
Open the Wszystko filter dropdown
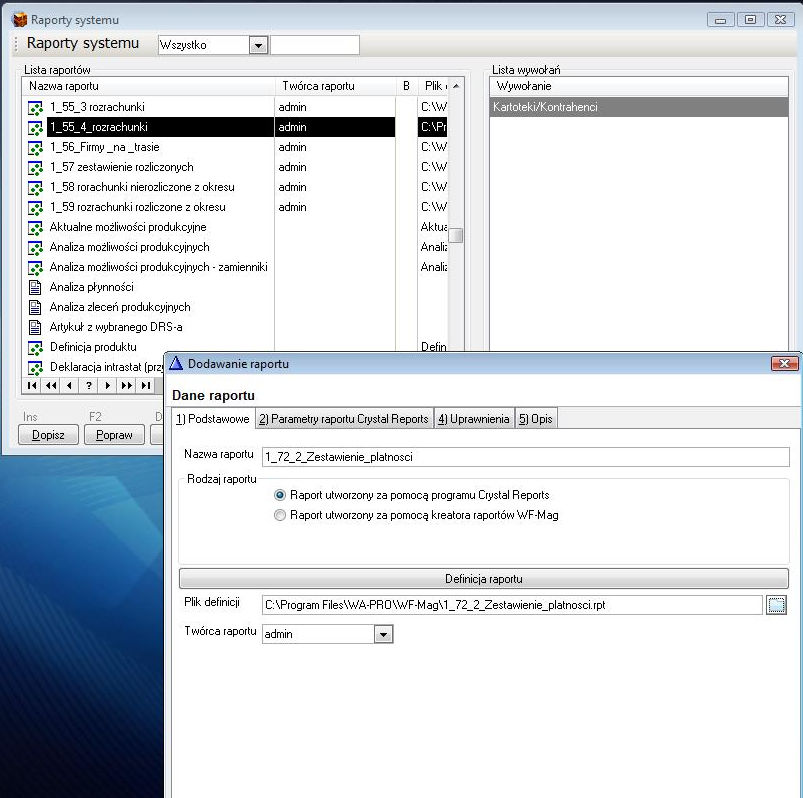(x=259, y=45)
